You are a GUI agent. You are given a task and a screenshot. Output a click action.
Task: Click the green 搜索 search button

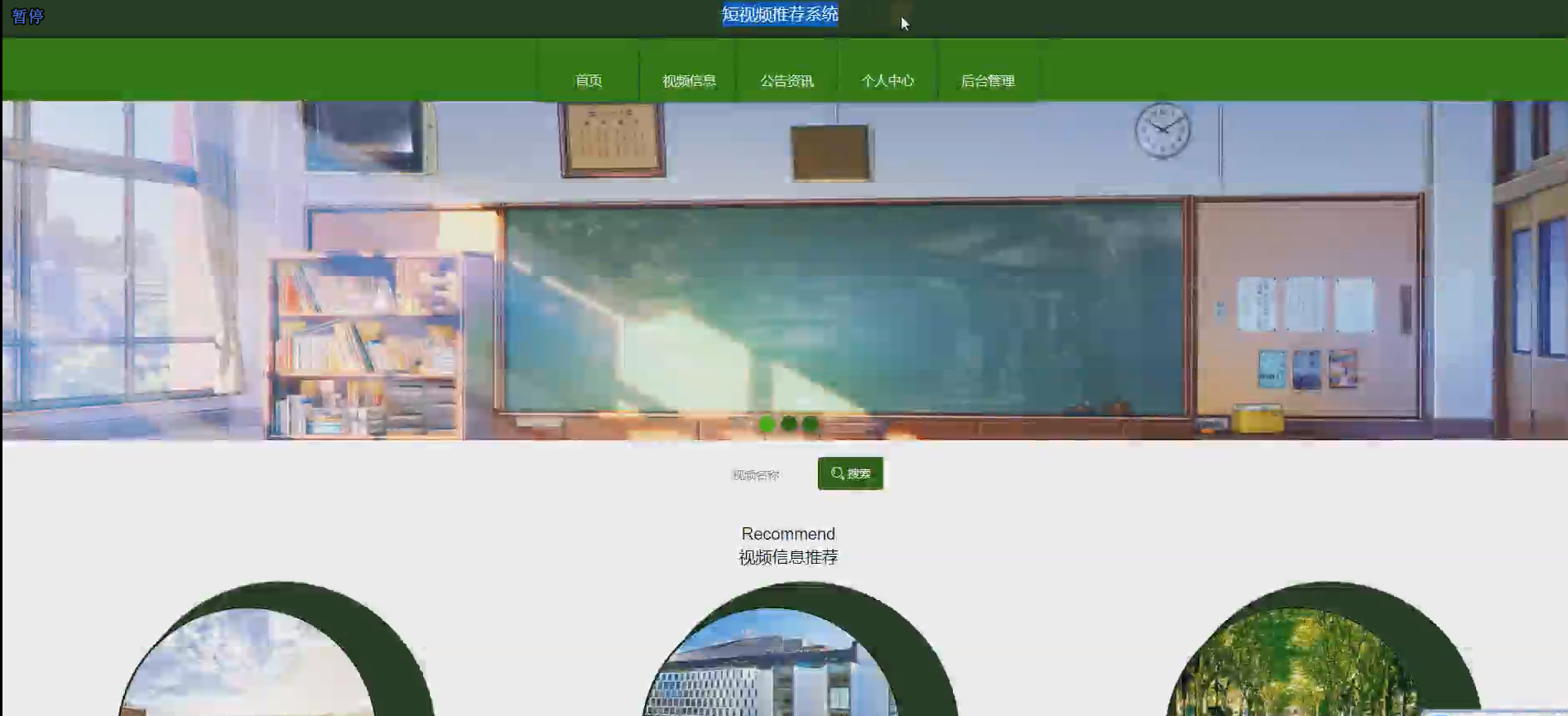[x=850, y=473]
